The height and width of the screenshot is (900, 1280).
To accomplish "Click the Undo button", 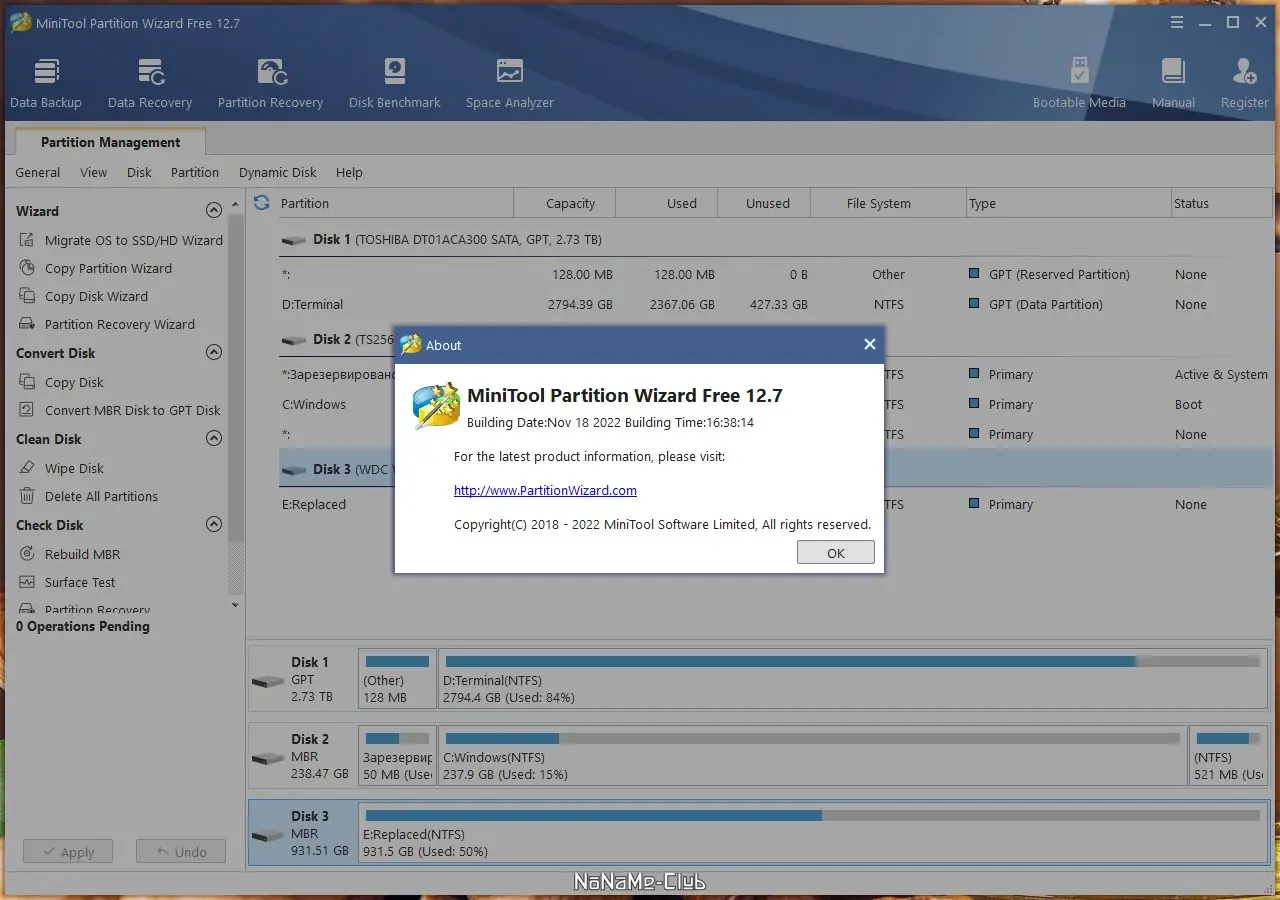I will (181, 852).
